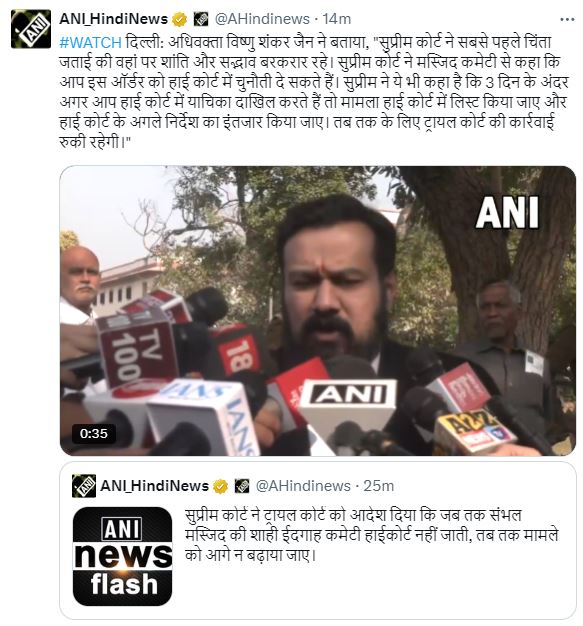Open the tweet via the 14m timestamp
583x626 pixels.
tap(337, 19)
